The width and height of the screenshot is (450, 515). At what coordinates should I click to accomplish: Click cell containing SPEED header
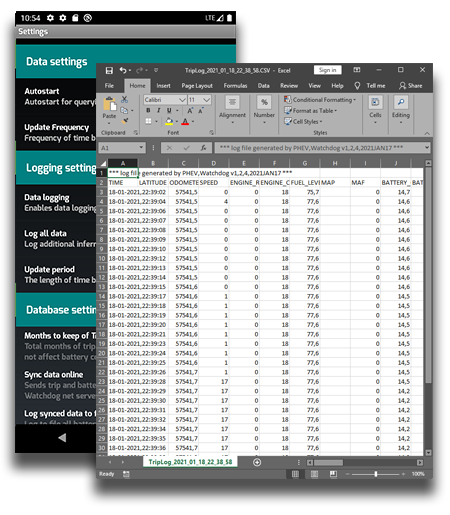tap(213, 183)
